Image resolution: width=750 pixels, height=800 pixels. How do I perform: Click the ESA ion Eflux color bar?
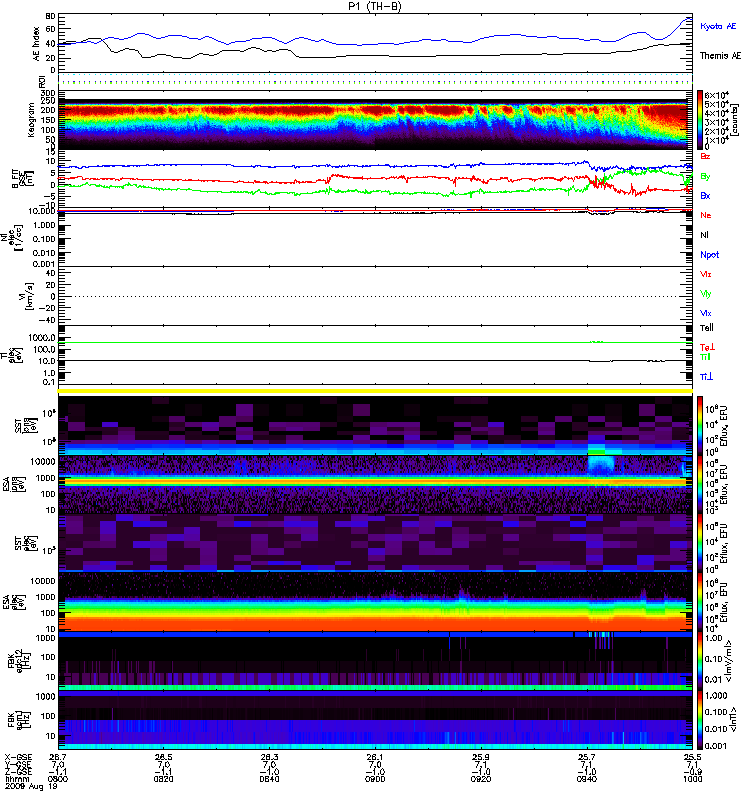[x=700, y=484]
